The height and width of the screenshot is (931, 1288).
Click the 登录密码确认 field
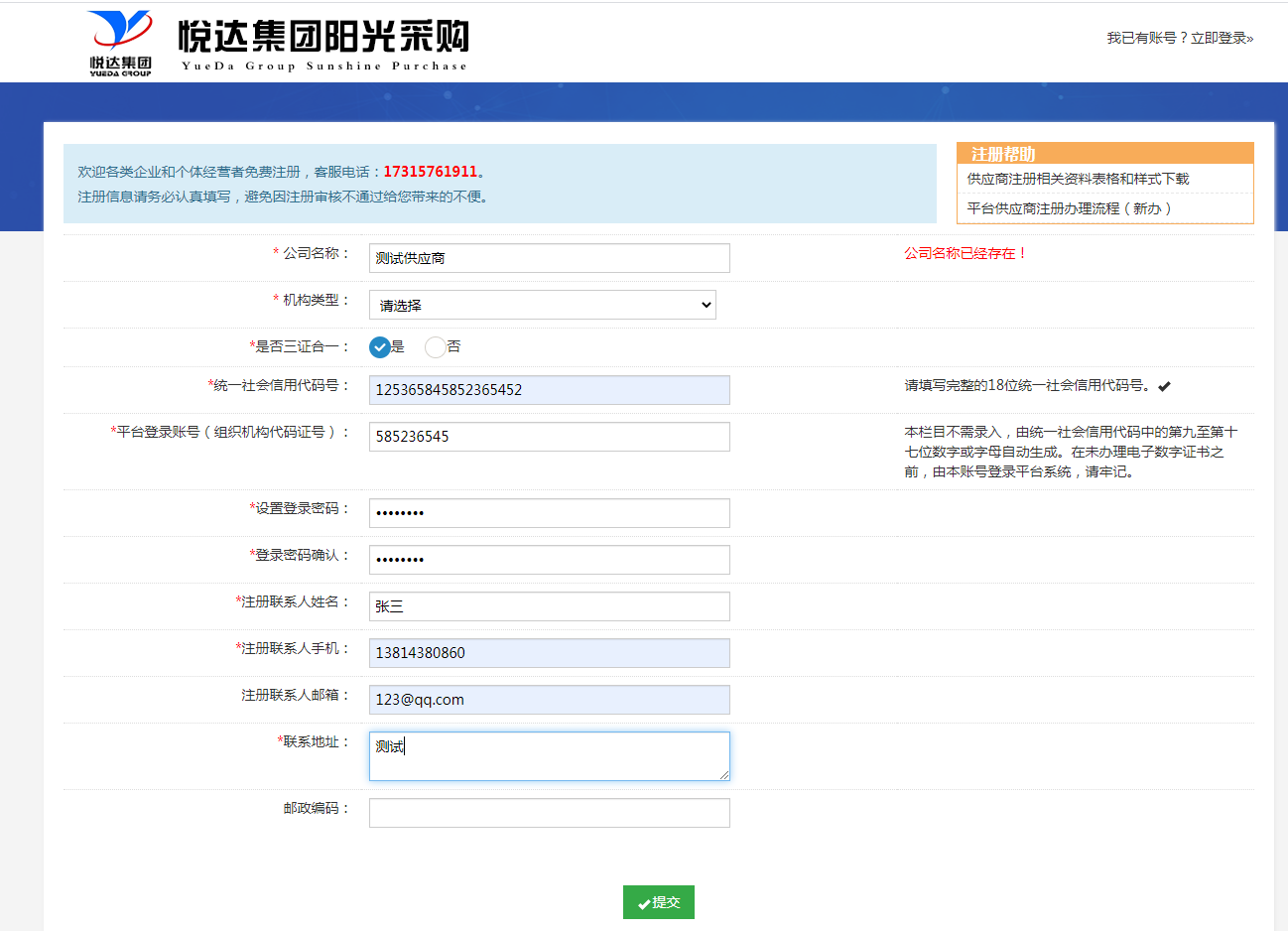tap(549, 560)
